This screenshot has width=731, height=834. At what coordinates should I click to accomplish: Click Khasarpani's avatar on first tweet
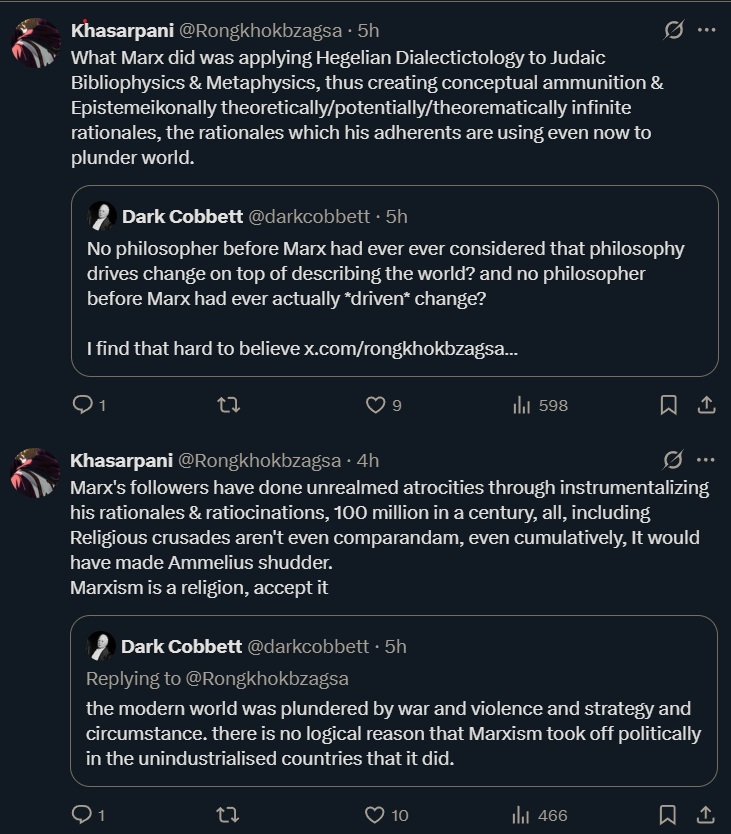pyautogui.click(x=36, y=42)
